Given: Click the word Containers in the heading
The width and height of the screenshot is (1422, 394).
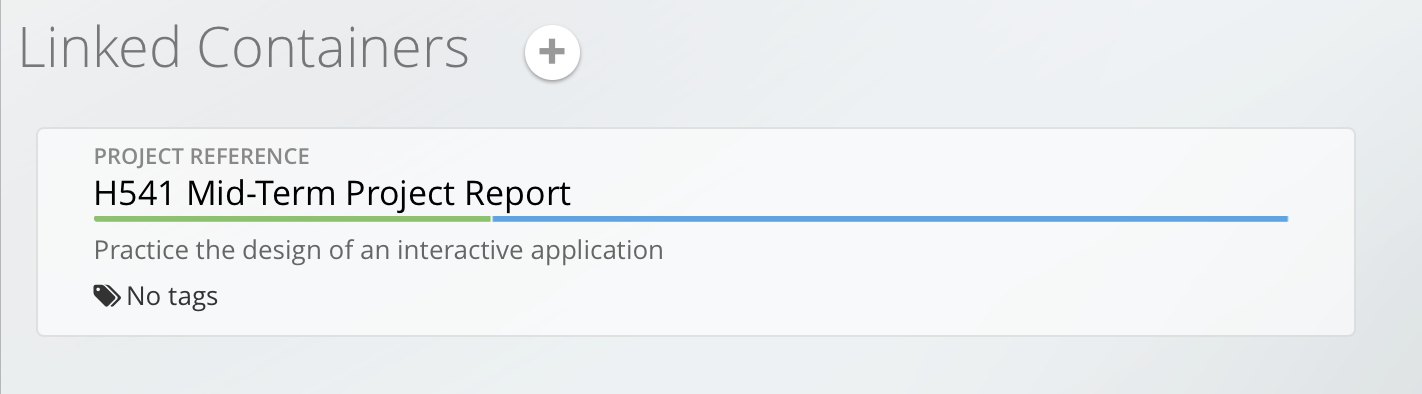Looking at the screenshot, I should click(x=333, y=47).
